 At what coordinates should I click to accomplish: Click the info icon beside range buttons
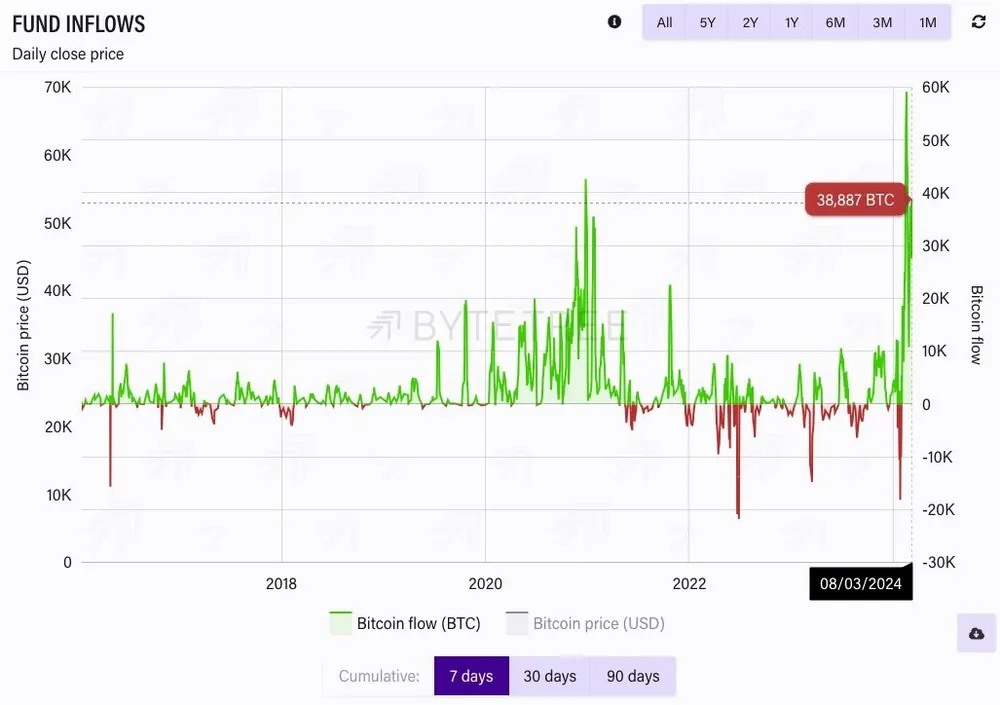pos(614,22)
